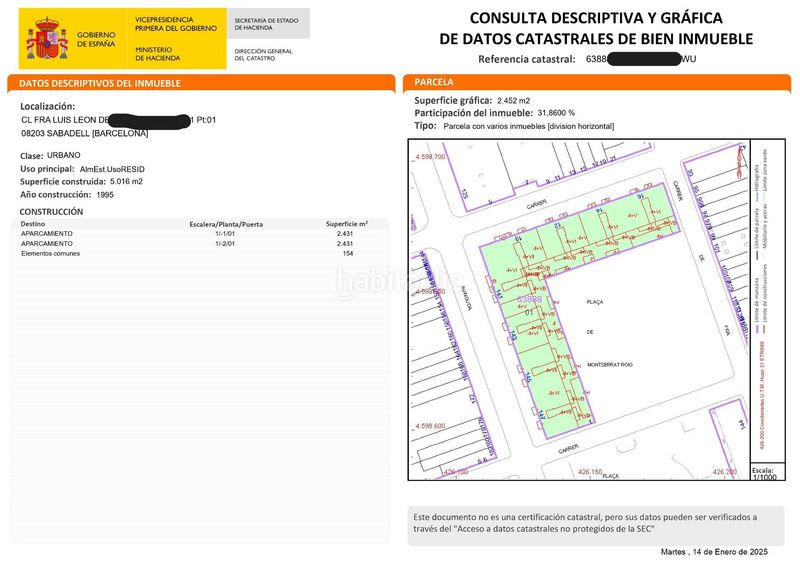Select 'Parcela con varios inmuebles [division horizontal]'

coord(529,126)
